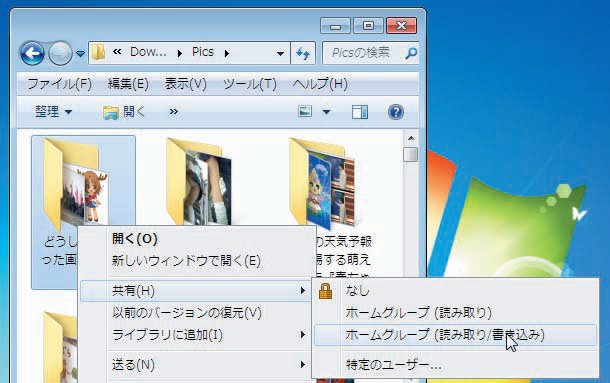Image resolution: width=610 pixels, height=383 pixels.
Task: Open the recent pages dropdown arrow
Action: 80,53
